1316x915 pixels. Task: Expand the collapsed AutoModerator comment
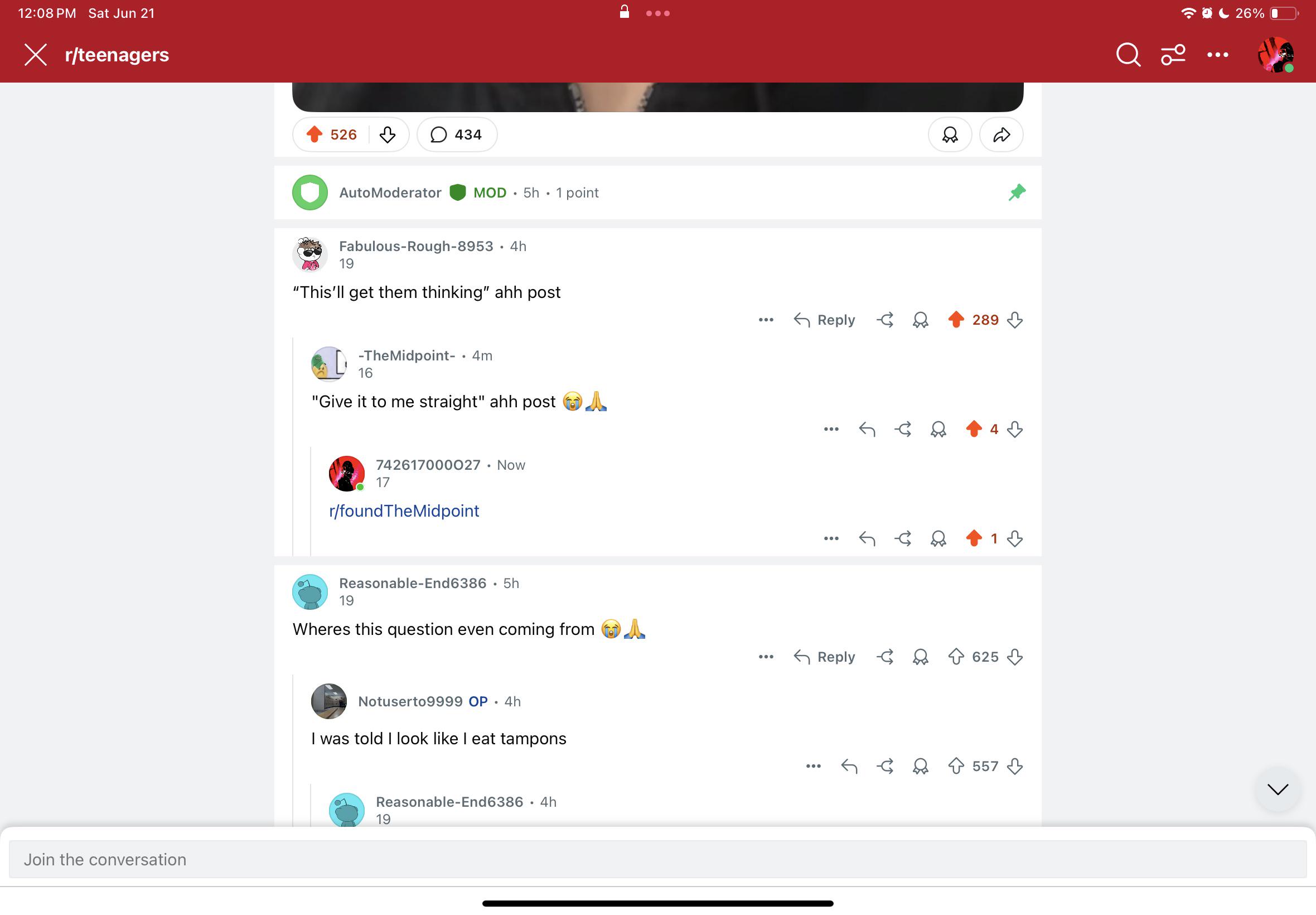pyautogui.click(x=657, y=192)
